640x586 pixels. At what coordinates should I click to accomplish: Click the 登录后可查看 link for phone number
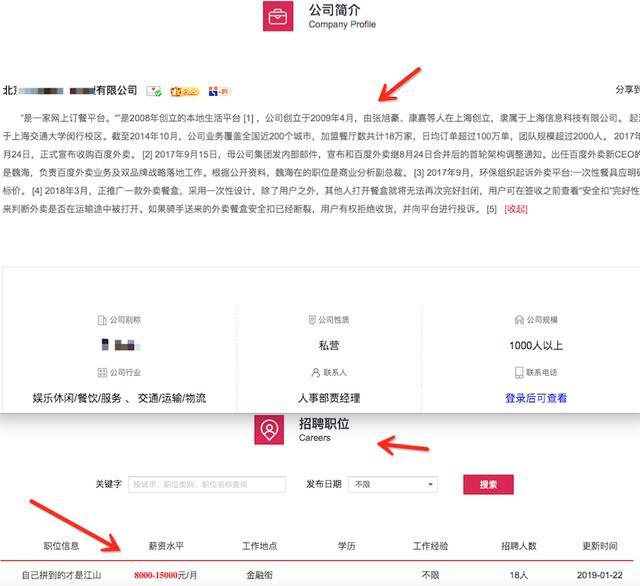[x=536, y=398]
